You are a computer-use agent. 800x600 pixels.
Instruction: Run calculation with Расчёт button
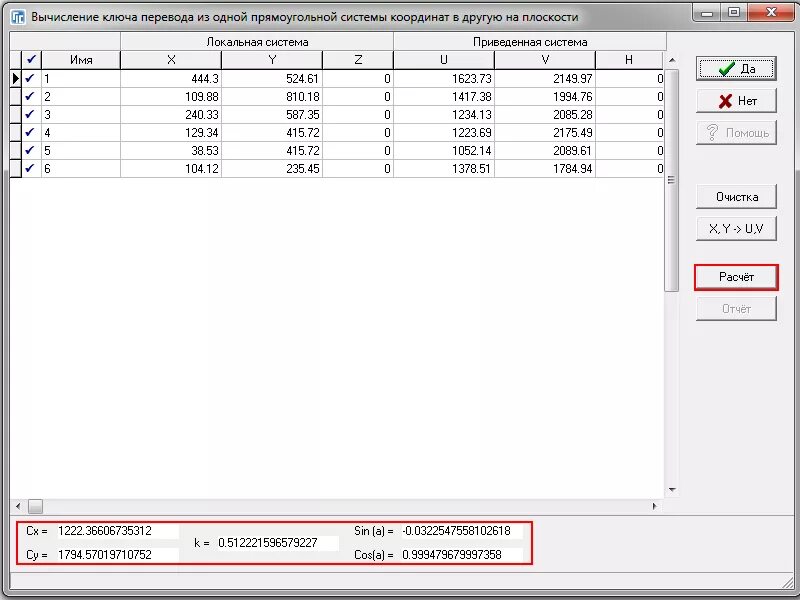[736, 277]
